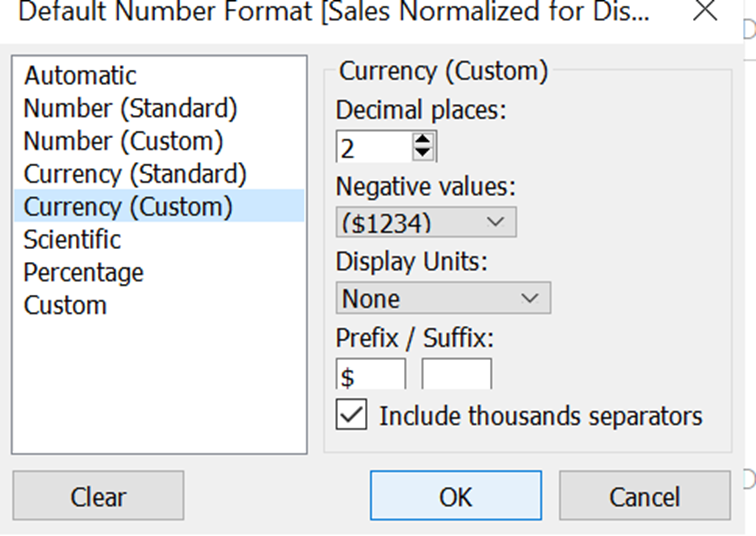Decrease decimal places with down arrow

[x=424, y=154]
